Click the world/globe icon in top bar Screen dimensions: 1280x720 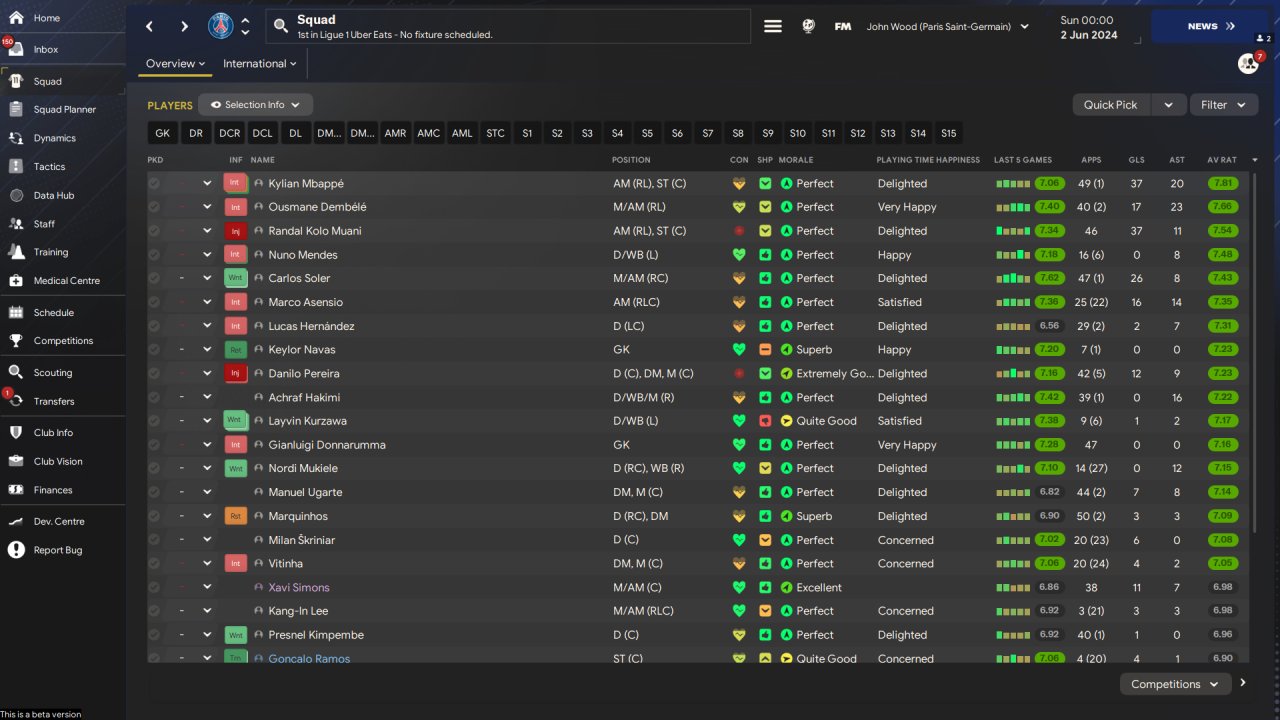pyautogui.click(x=808, y=27)
